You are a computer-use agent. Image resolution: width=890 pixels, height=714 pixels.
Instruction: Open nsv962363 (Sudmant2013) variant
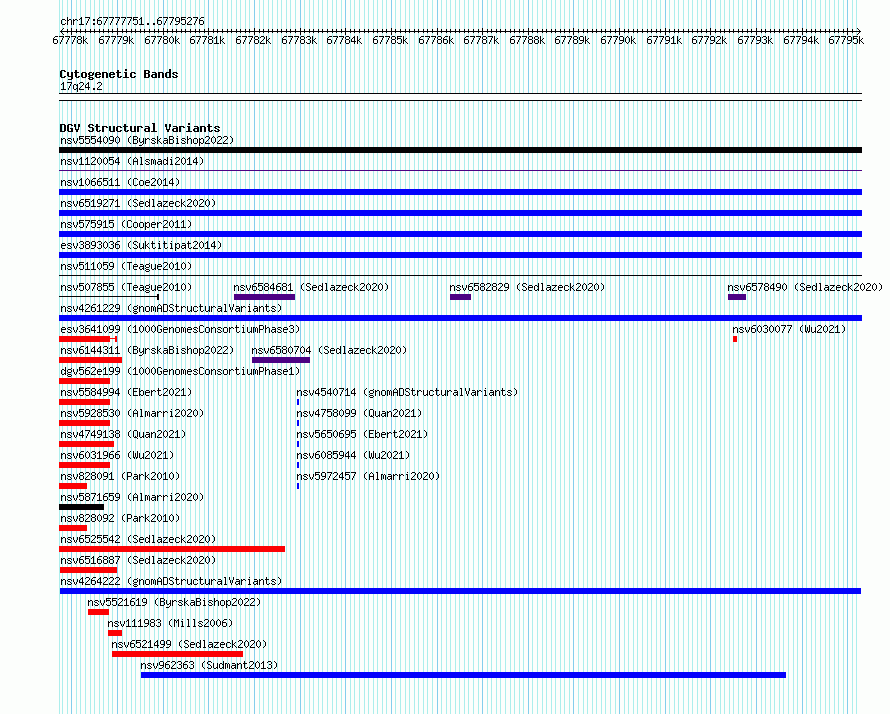209,665
